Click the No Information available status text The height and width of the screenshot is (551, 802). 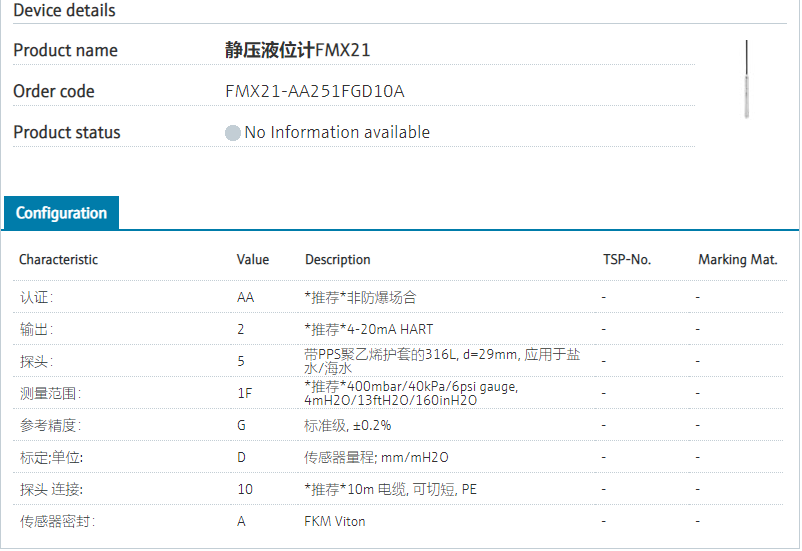337,133
